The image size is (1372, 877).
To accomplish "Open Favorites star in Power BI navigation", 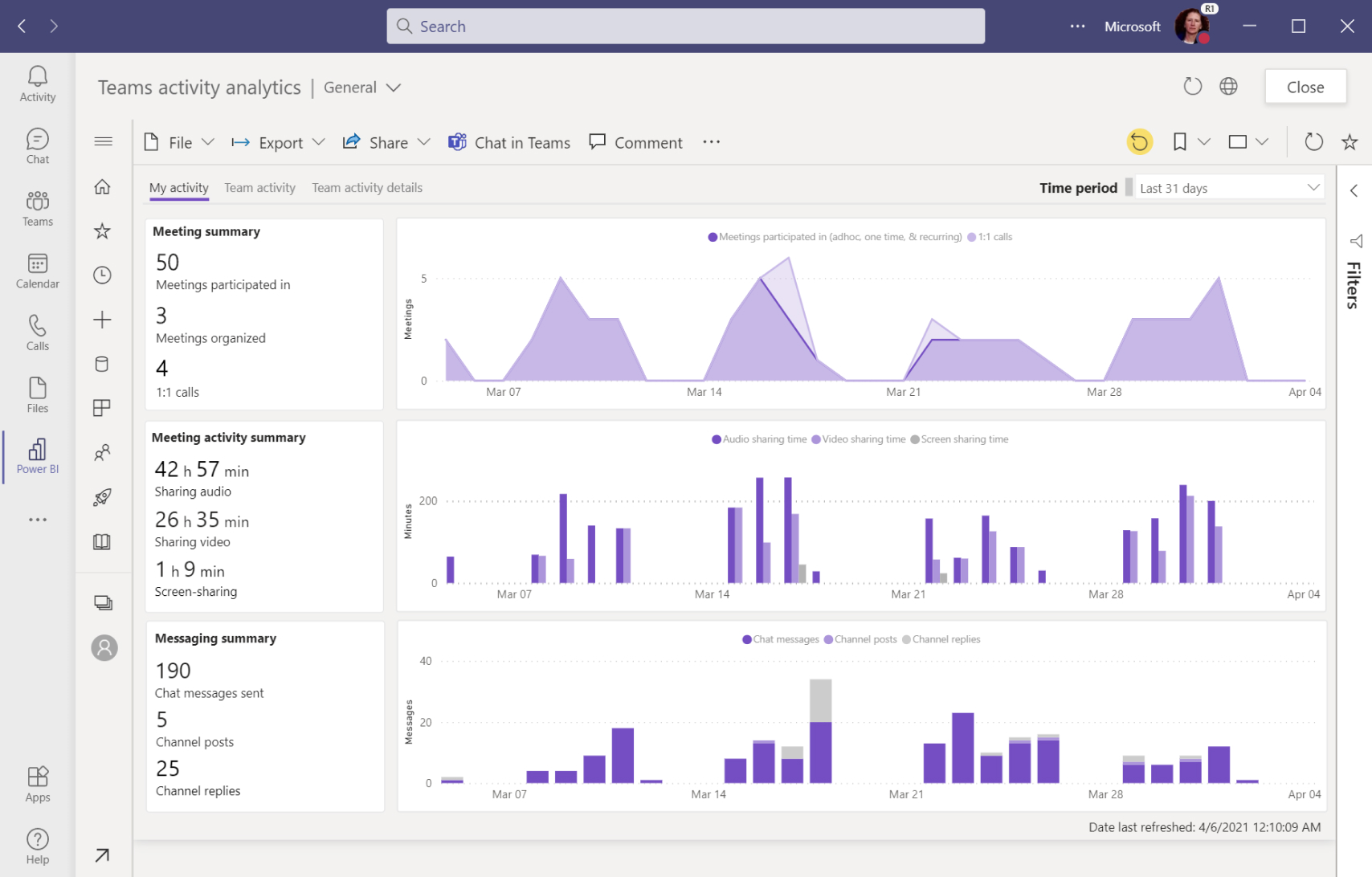I will click(102, 231).
